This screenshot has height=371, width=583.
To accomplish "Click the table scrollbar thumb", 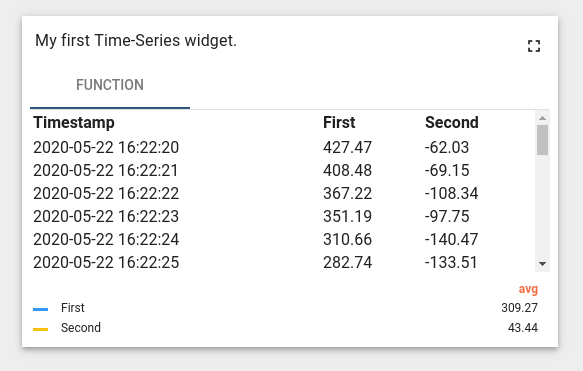I will tap(542, 140).
